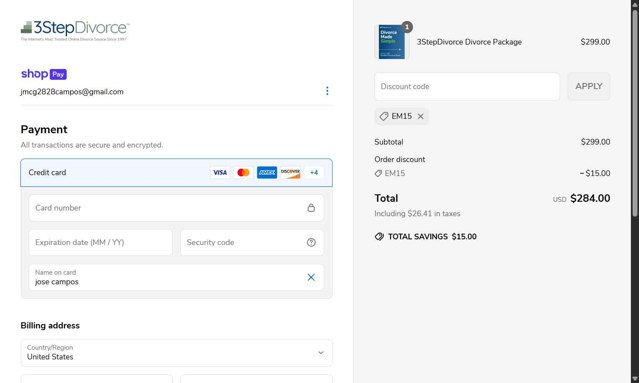Click the TOTAL SAVINGS $15.00 text
639x383 pixels.
click(x=432, y=237)
